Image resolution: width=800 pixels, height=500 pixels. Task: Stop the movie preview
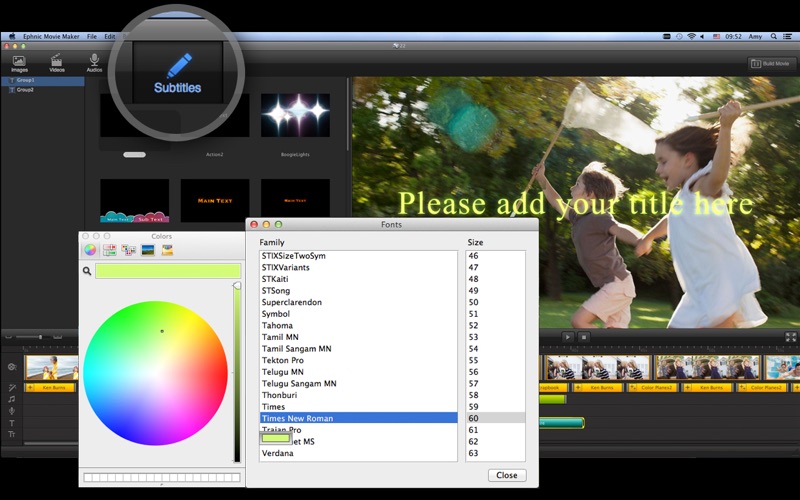(x=584, y=337)
